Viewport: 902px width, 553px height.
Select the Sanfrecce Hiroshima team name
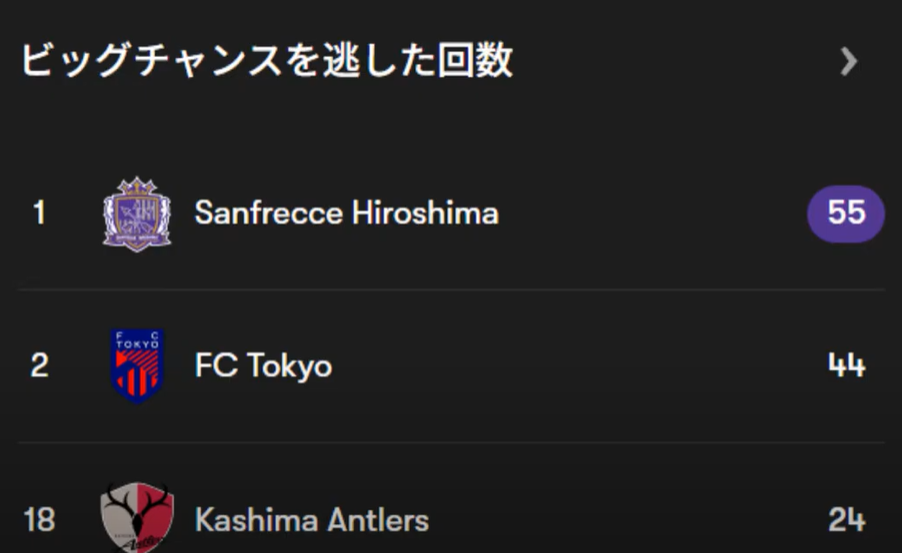click(346, 213)
